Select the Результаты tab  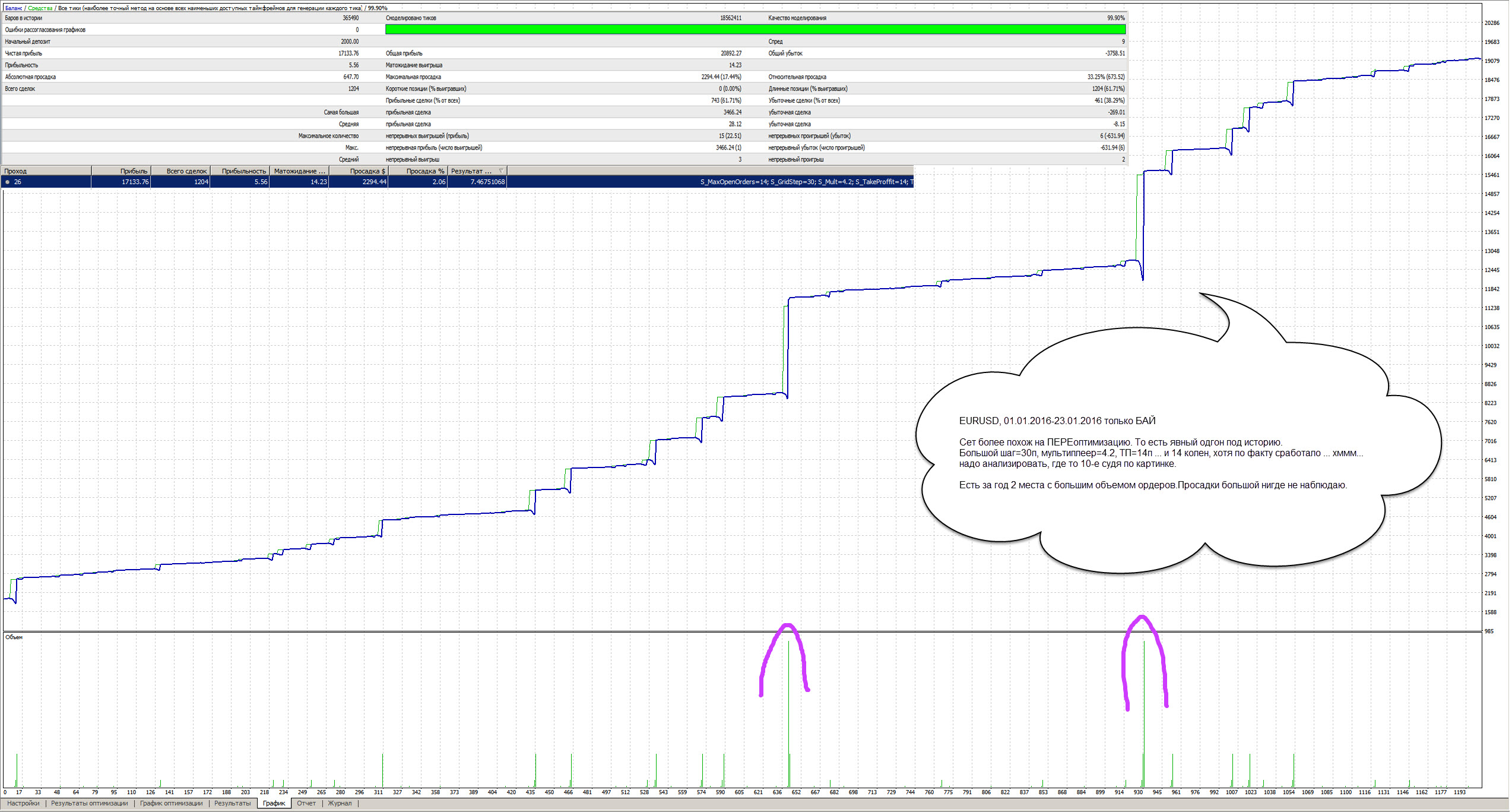[233, 803]
